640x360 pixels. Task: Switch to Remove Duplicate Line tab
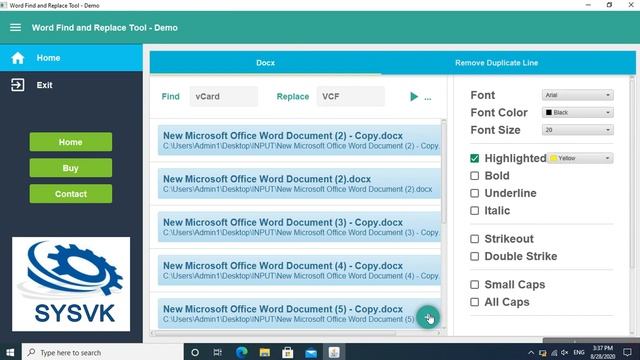(x=496, y=63)
